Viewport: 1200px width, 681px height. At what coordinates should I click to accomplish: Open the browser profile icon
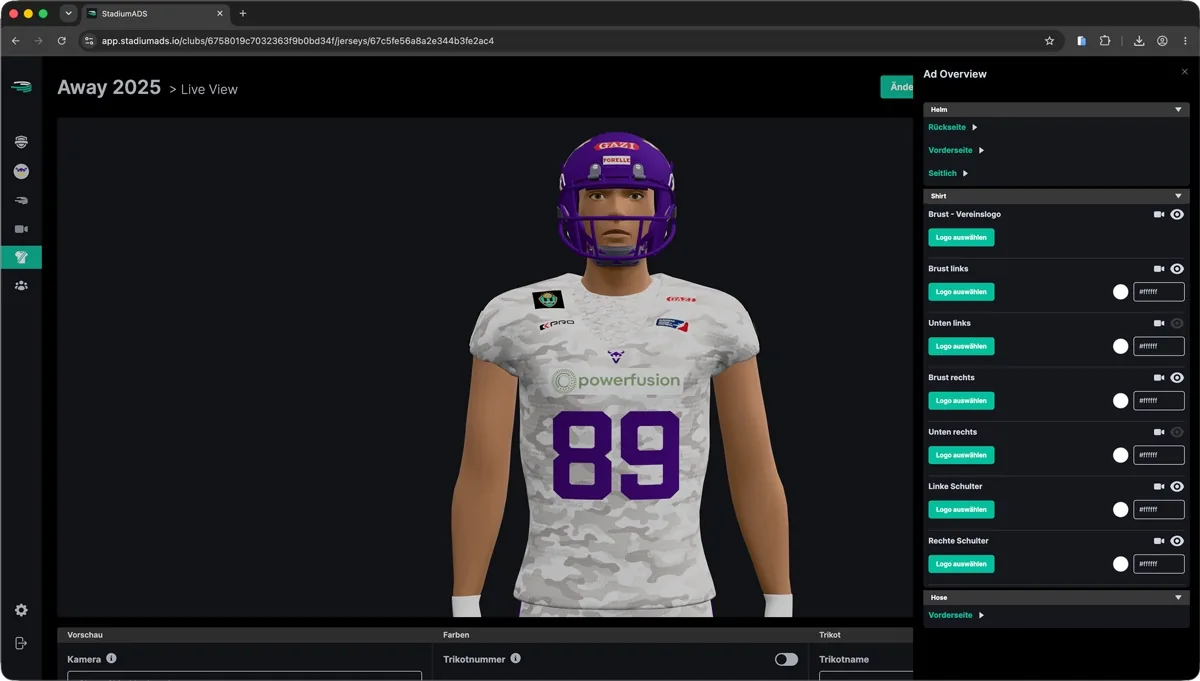pyautogui.click(x=1162, y=41)
